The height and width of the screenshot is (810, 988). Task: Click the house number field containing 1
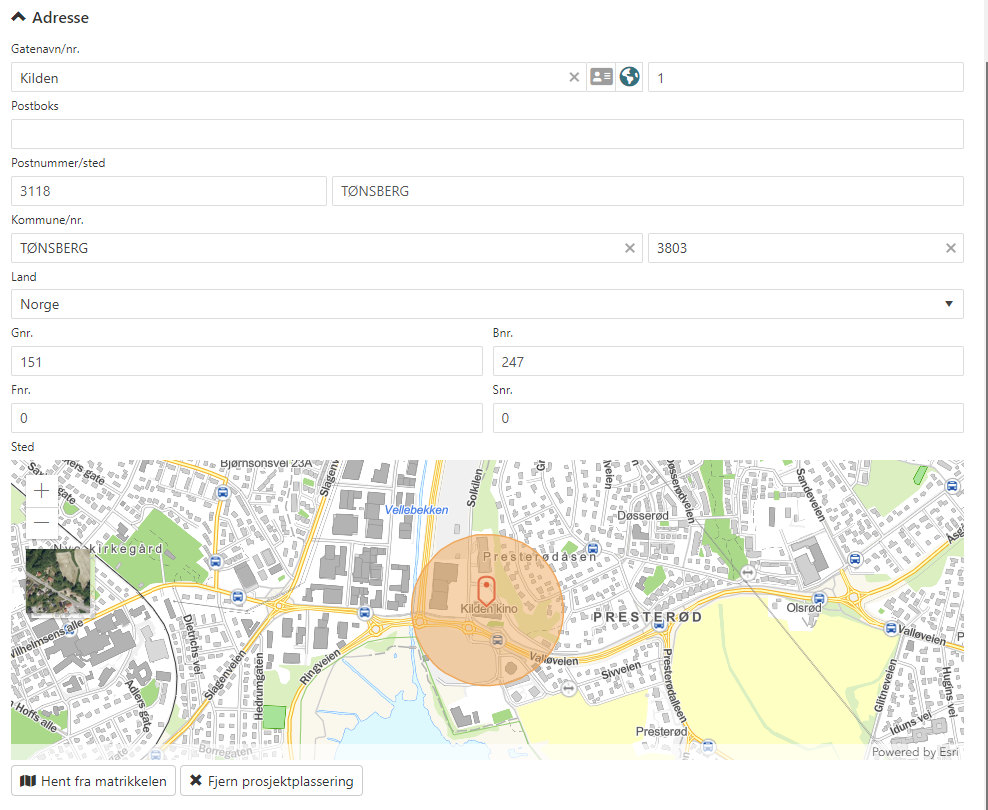pyautogui.click(x=805, y=77)
